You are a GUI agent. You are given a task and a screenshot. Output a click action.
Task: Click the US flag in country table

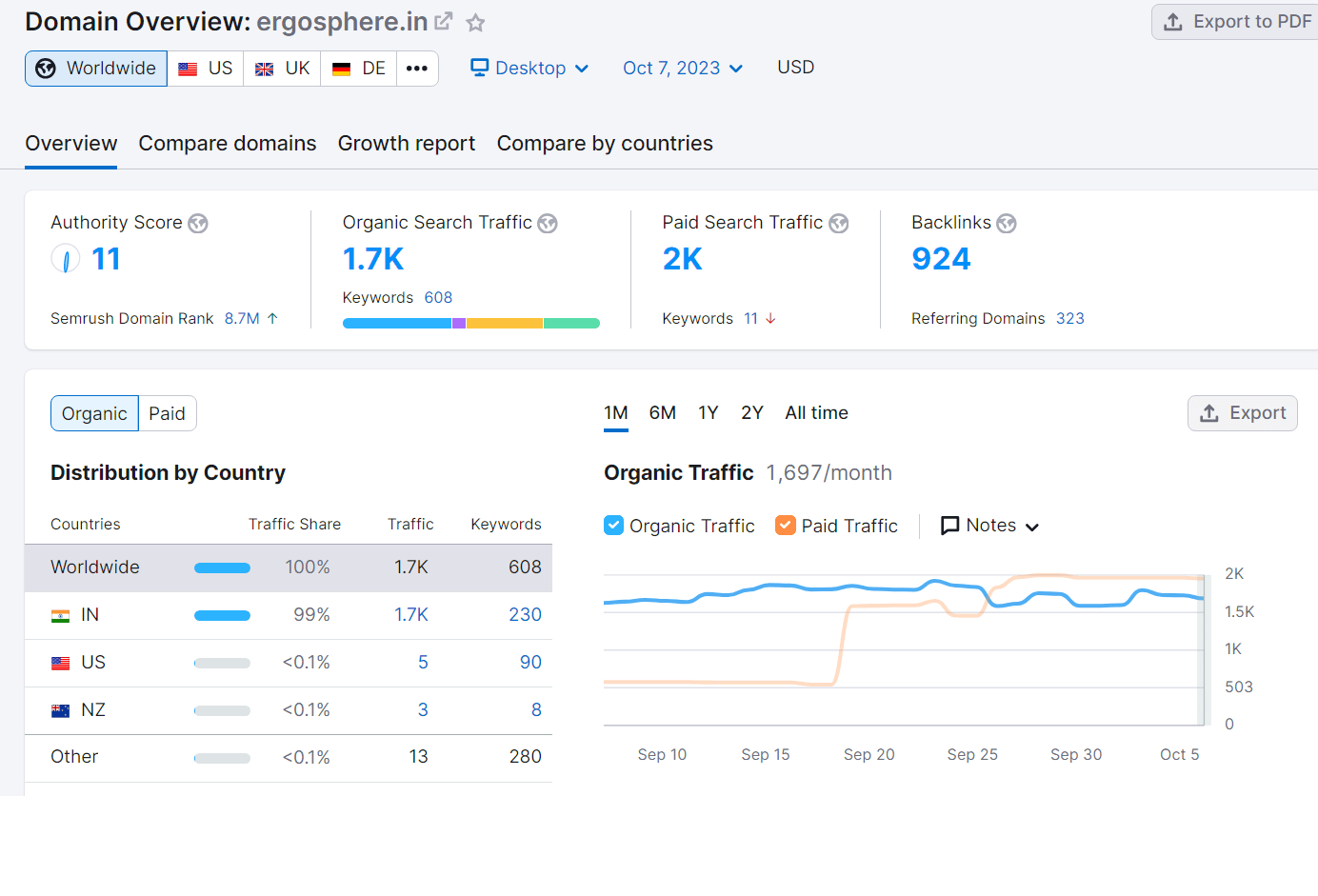(x=60, y=664)
